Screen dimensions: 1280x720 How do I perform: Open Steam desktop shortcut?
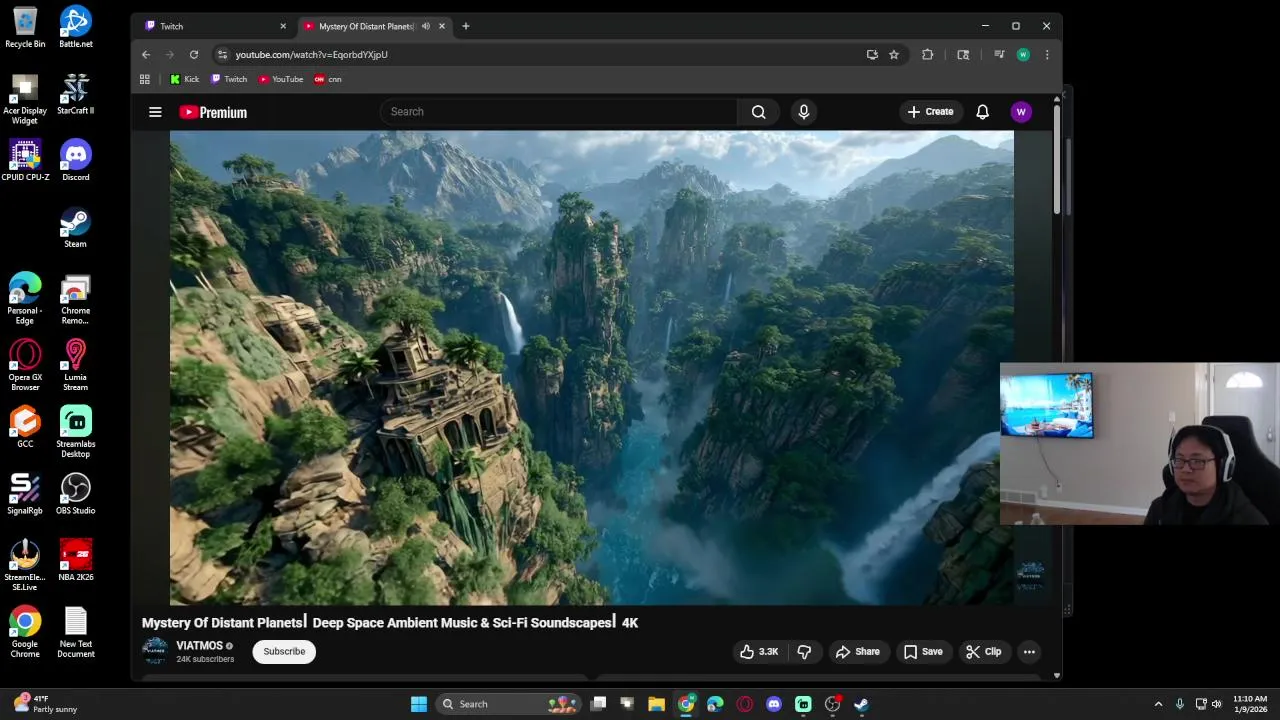point(75,228)
